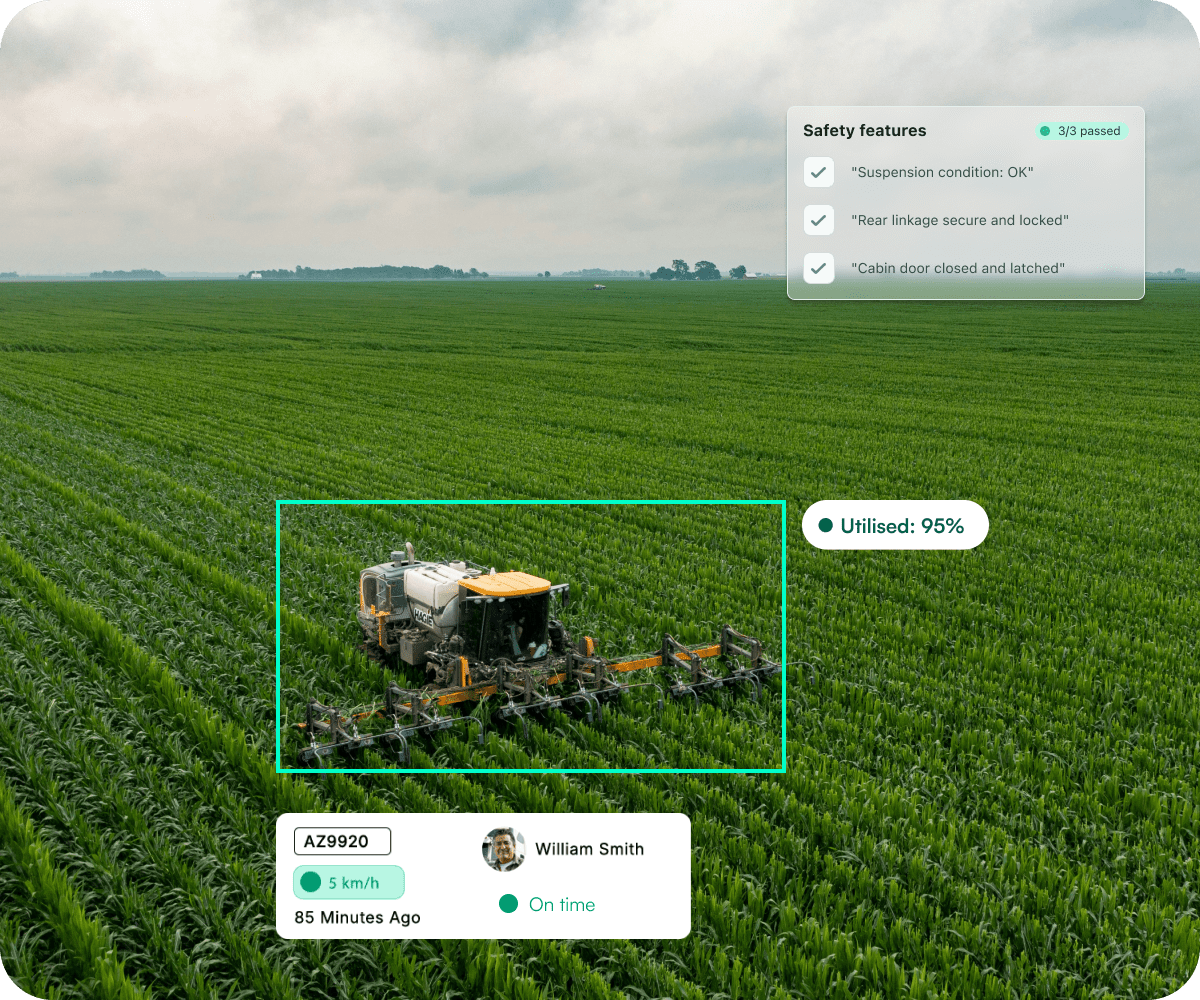Image resolution: width=1200 pixels, height=1000 pixels.
Task: Click the AZ9920 vehicle ID field
Action: tap(342, 841)
